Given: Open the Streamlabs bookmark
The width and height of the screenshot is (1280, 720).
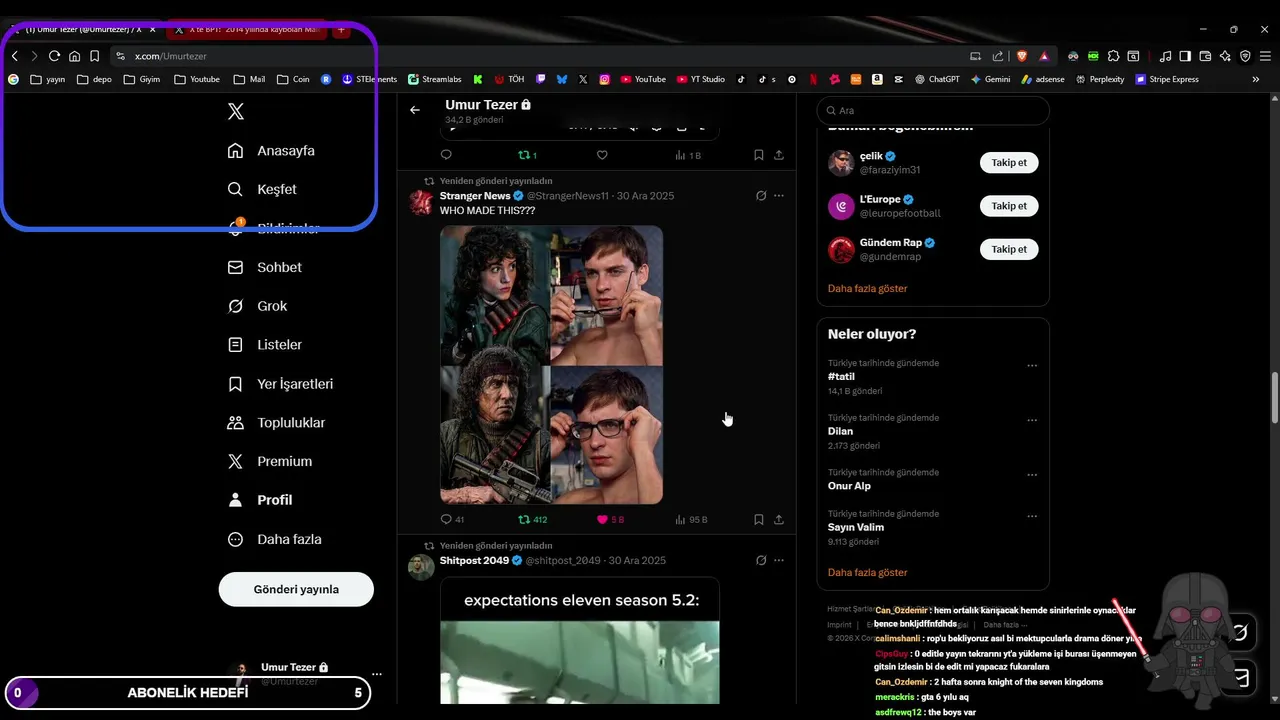Looking at the screenshot, I should [434, 79].
